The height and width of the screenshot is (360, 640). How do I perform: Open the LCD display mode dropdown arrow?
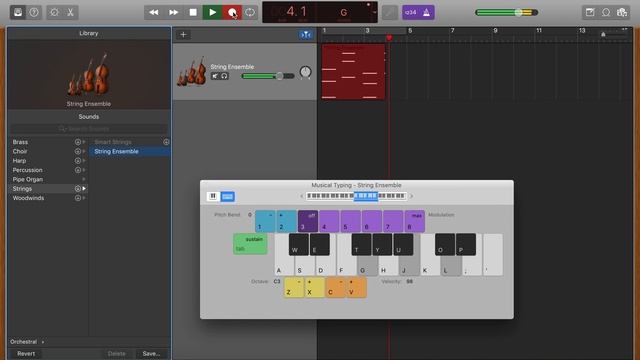coord(374,13)
